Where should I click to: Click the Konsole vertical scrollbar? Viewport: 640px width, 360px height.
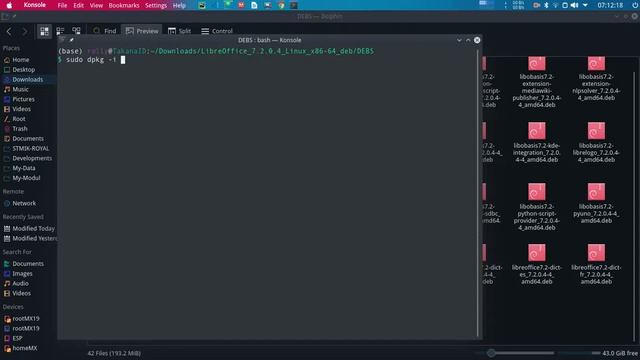pyautogui.click(x=478, y=192)
